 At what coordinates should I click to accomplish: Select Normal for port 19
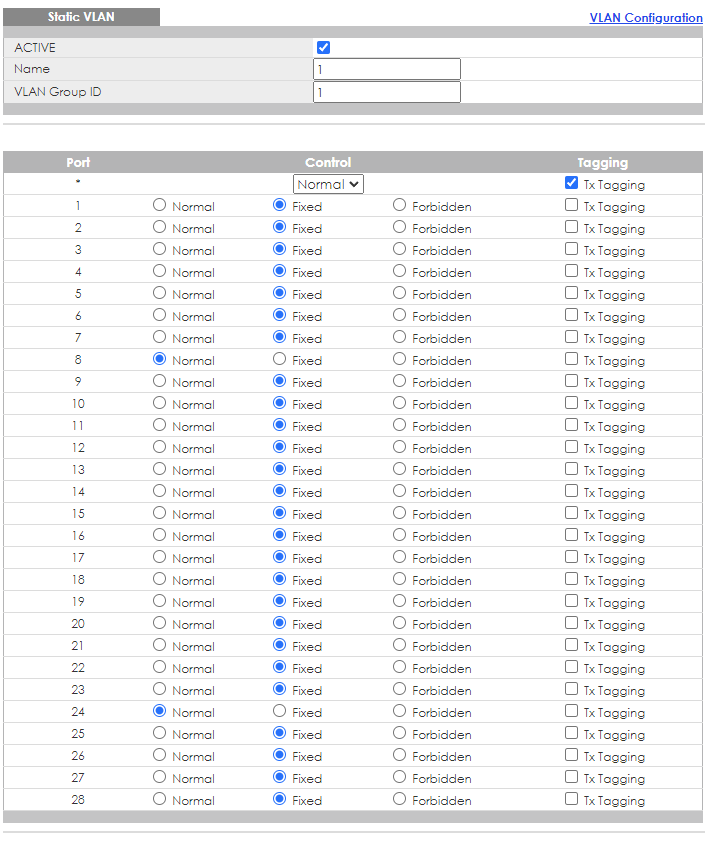click(159, 601)
